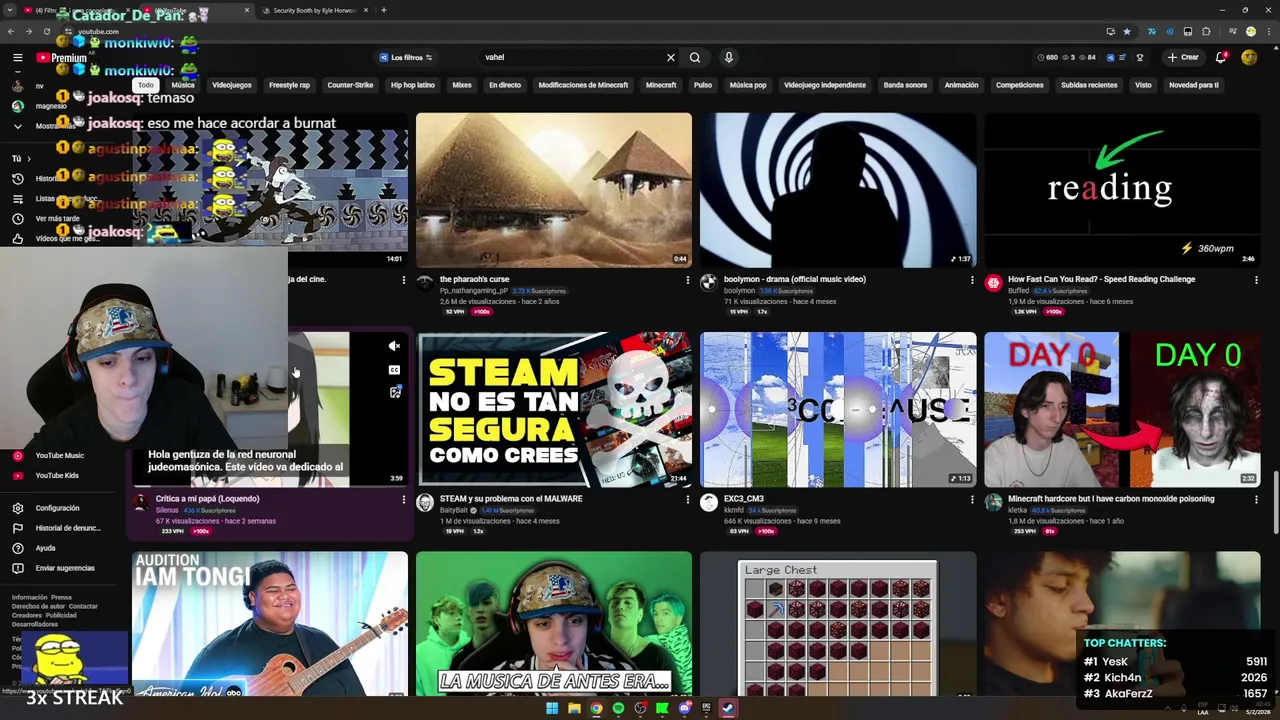Open the magnesio subscription channel
The image size is (1280, 720).
[50, 106]
